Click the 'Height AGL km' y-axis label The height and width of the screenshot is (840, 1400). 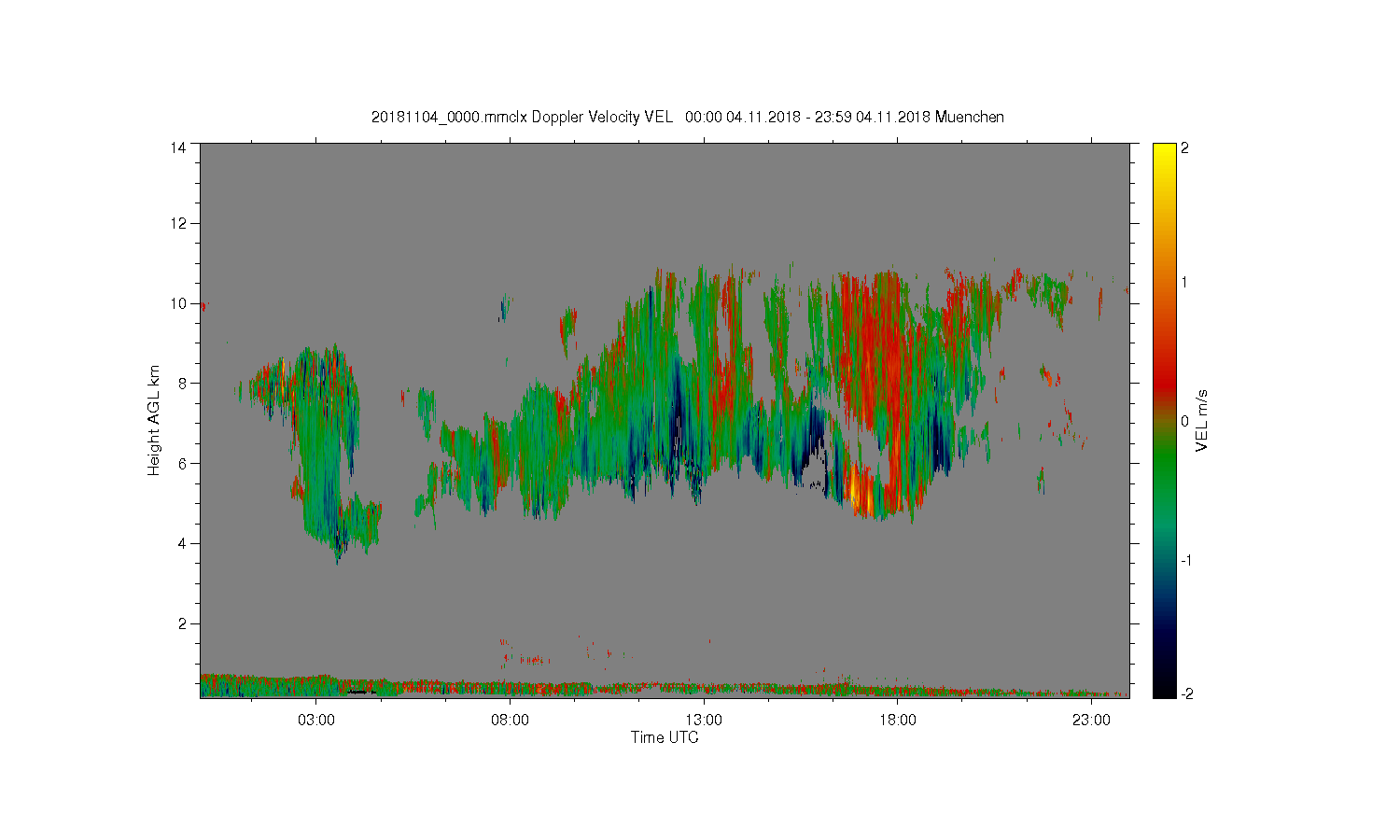154,420
